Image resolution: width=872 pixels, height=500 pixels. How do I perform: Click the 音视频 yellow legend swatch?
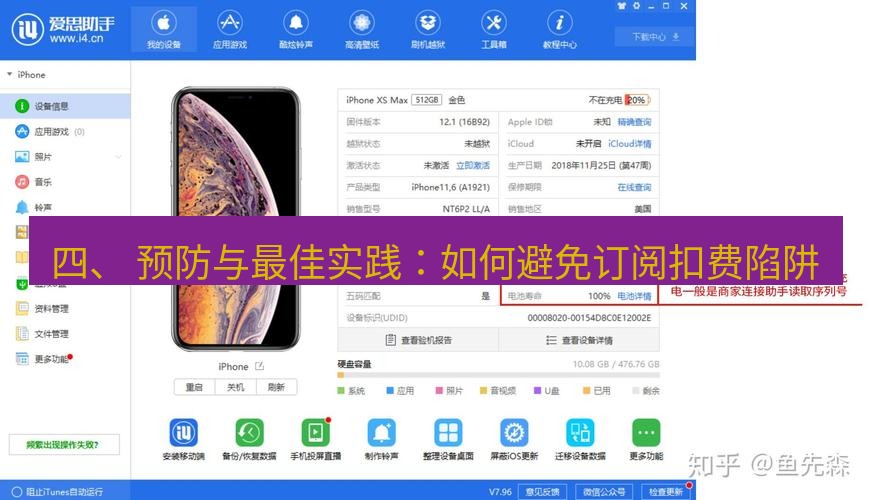483,390
